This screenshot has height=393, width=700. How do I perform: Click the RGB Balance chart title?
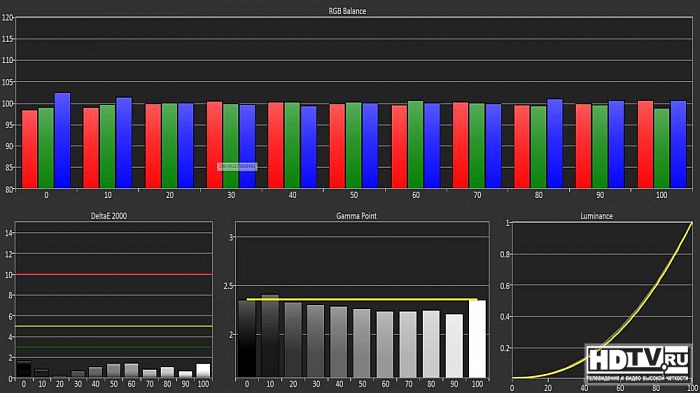pos(347,11)
